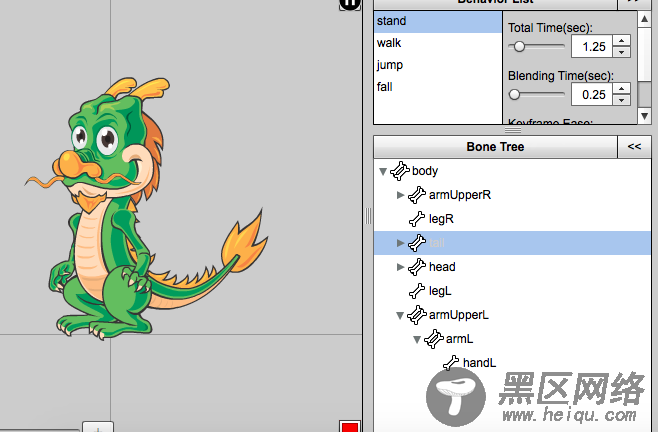Select the legR bone
658x432 pixels.
click(x=441, y=219)
